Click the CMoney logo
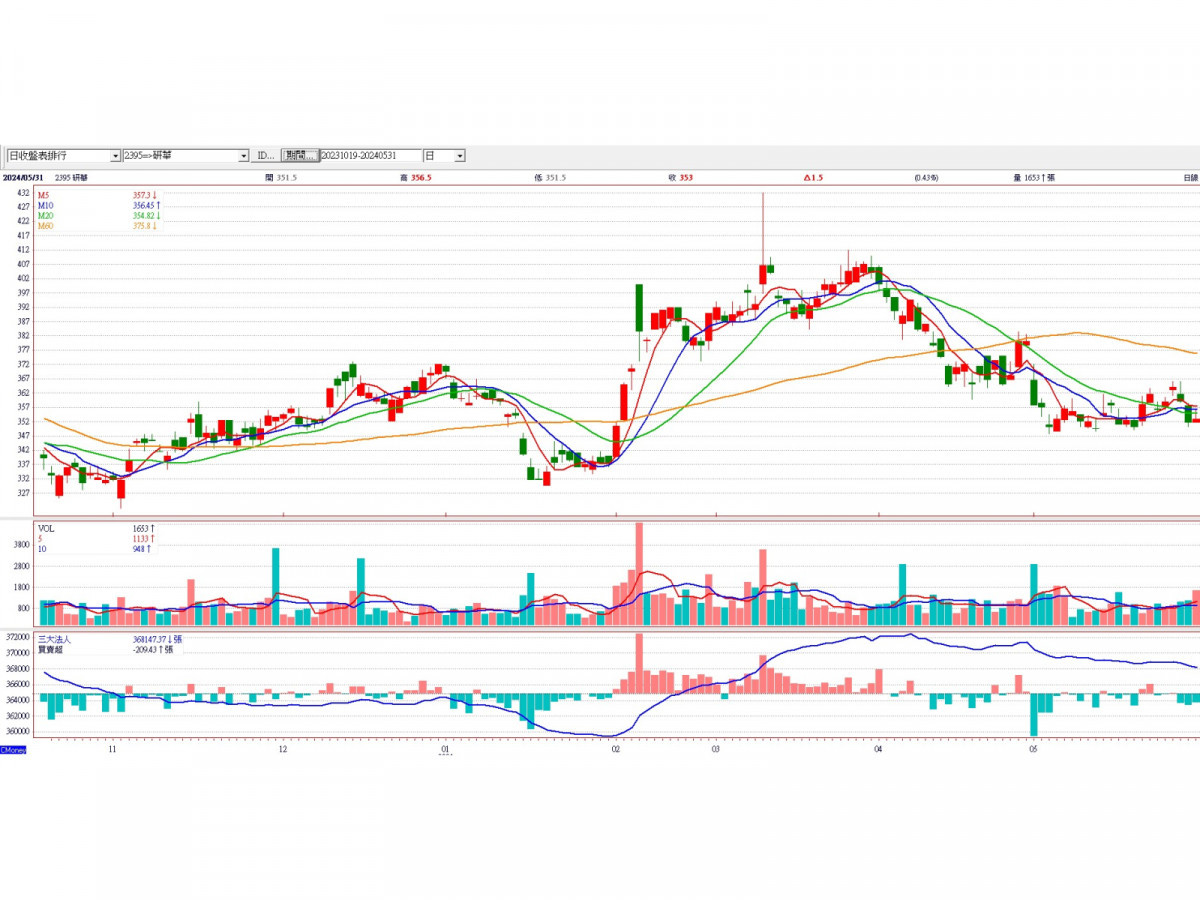This screenshot has height=900, width=1200. (13, 749)
